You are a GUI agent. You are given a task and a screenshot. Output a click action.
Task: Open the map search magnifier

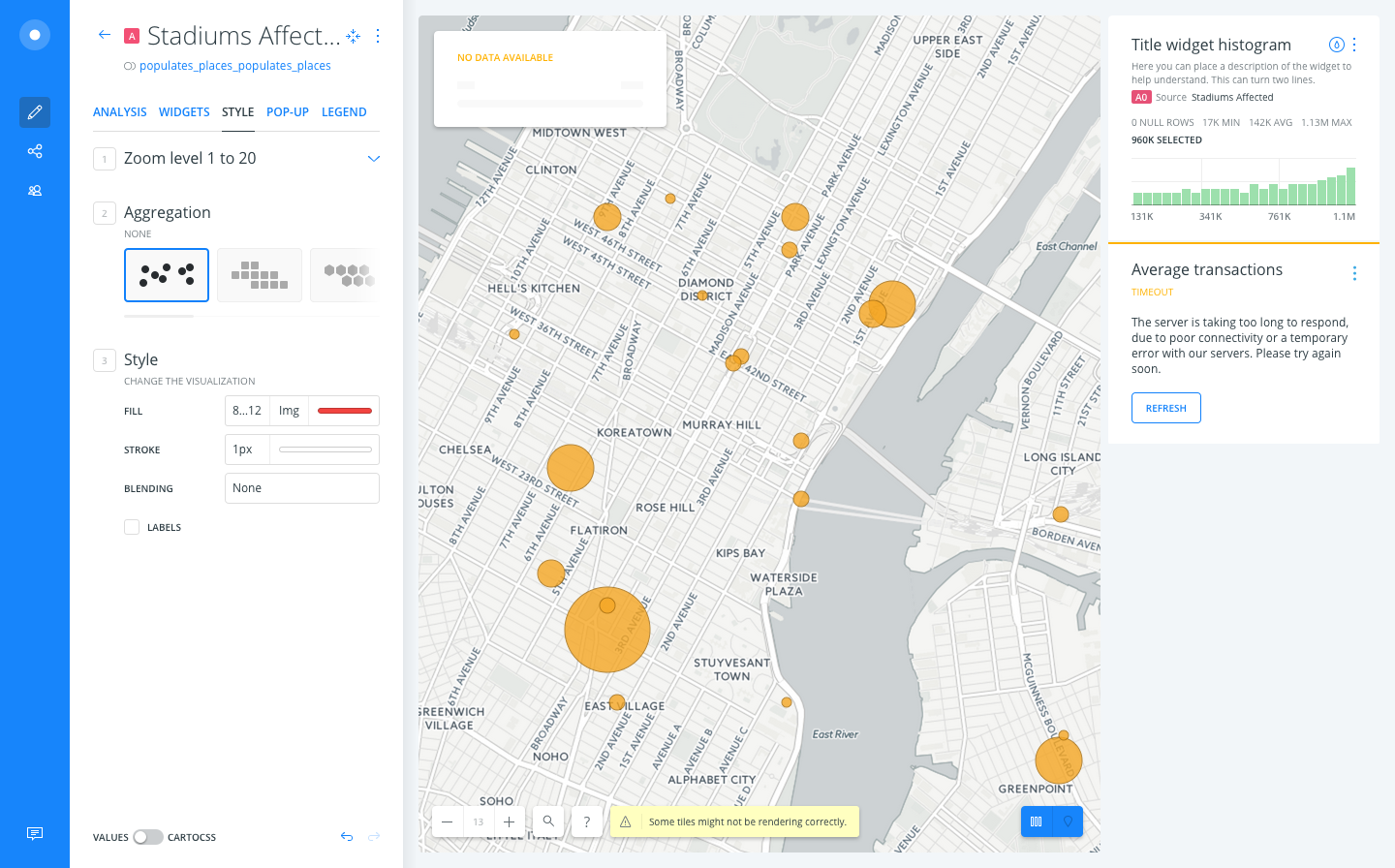coord(548,821)
